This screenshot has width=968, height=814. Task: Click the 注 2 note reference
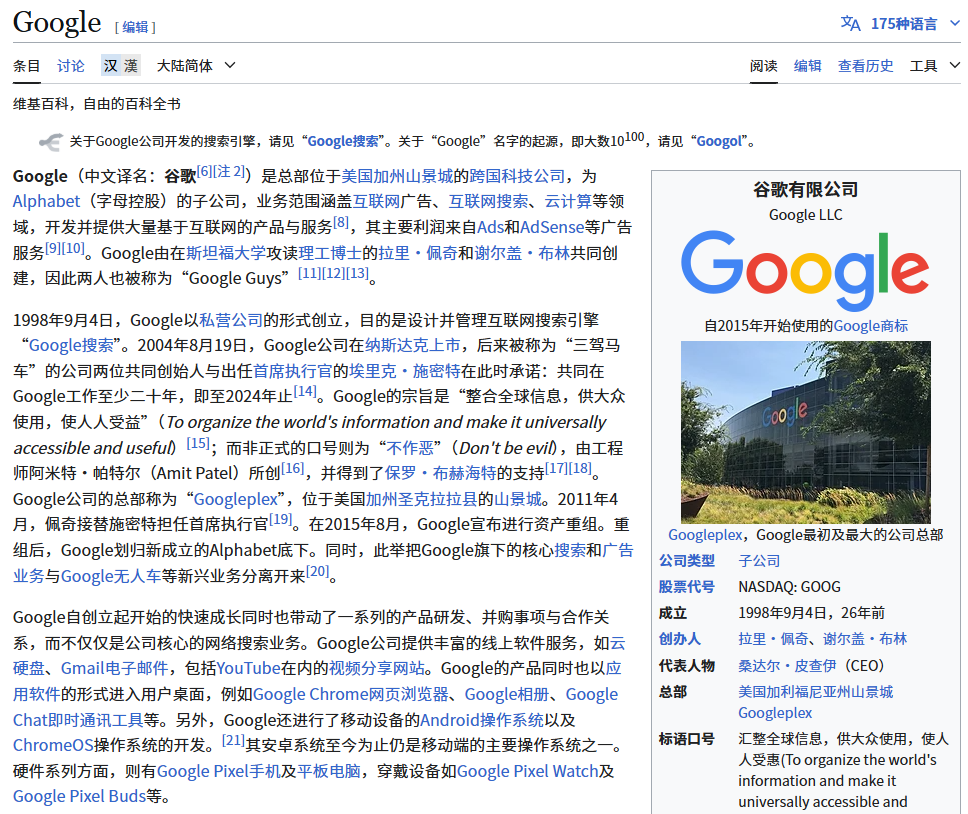pyautogui.click(x=228, y=172)
